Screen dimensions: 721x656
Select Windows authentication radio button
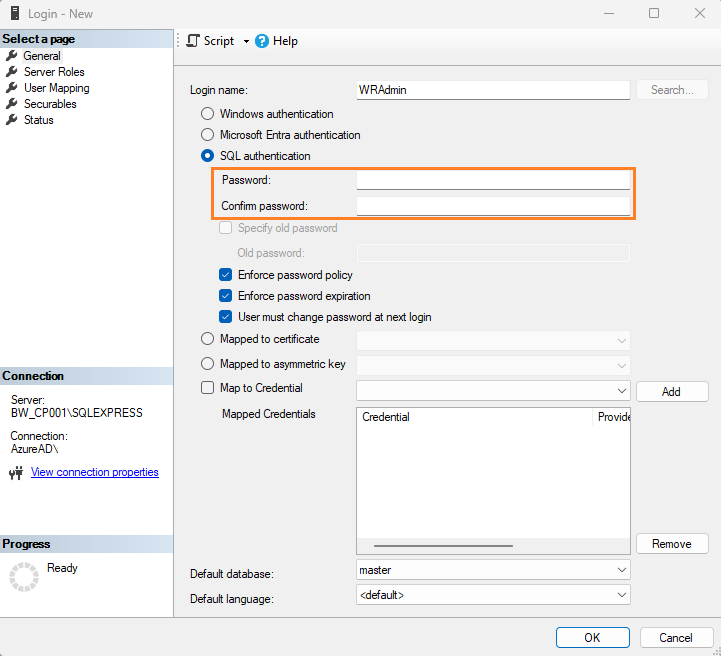(x=207, y=114)
